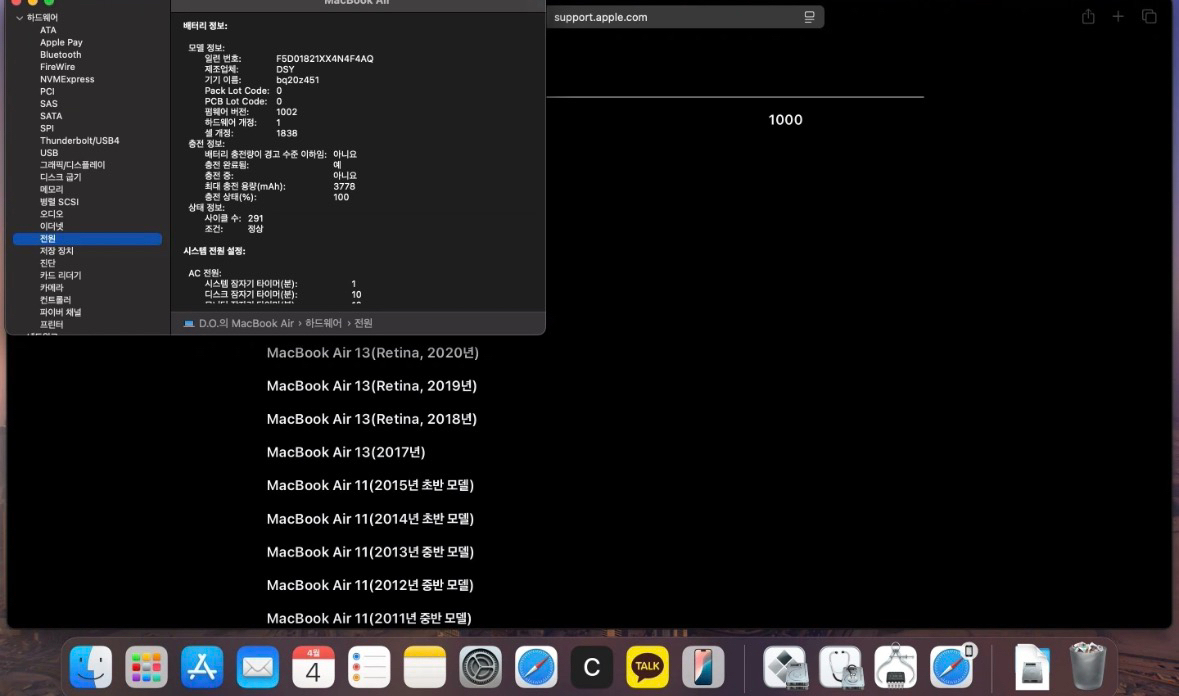1179x696 pixels.
Task: Open MacBook Air 13(Retina, 2019년) link
Action: click(371, 386)
